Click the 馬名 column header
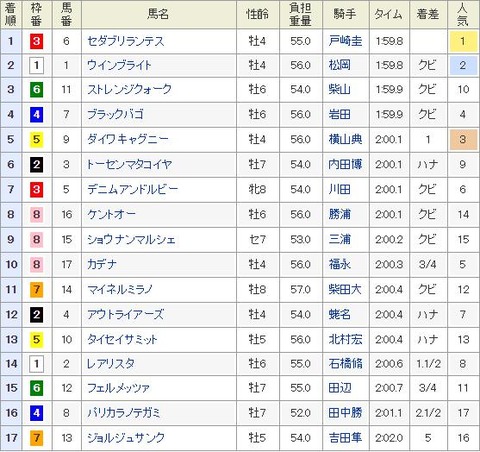Viewport: 480px width, 452px height. click(x=159, y=14)
